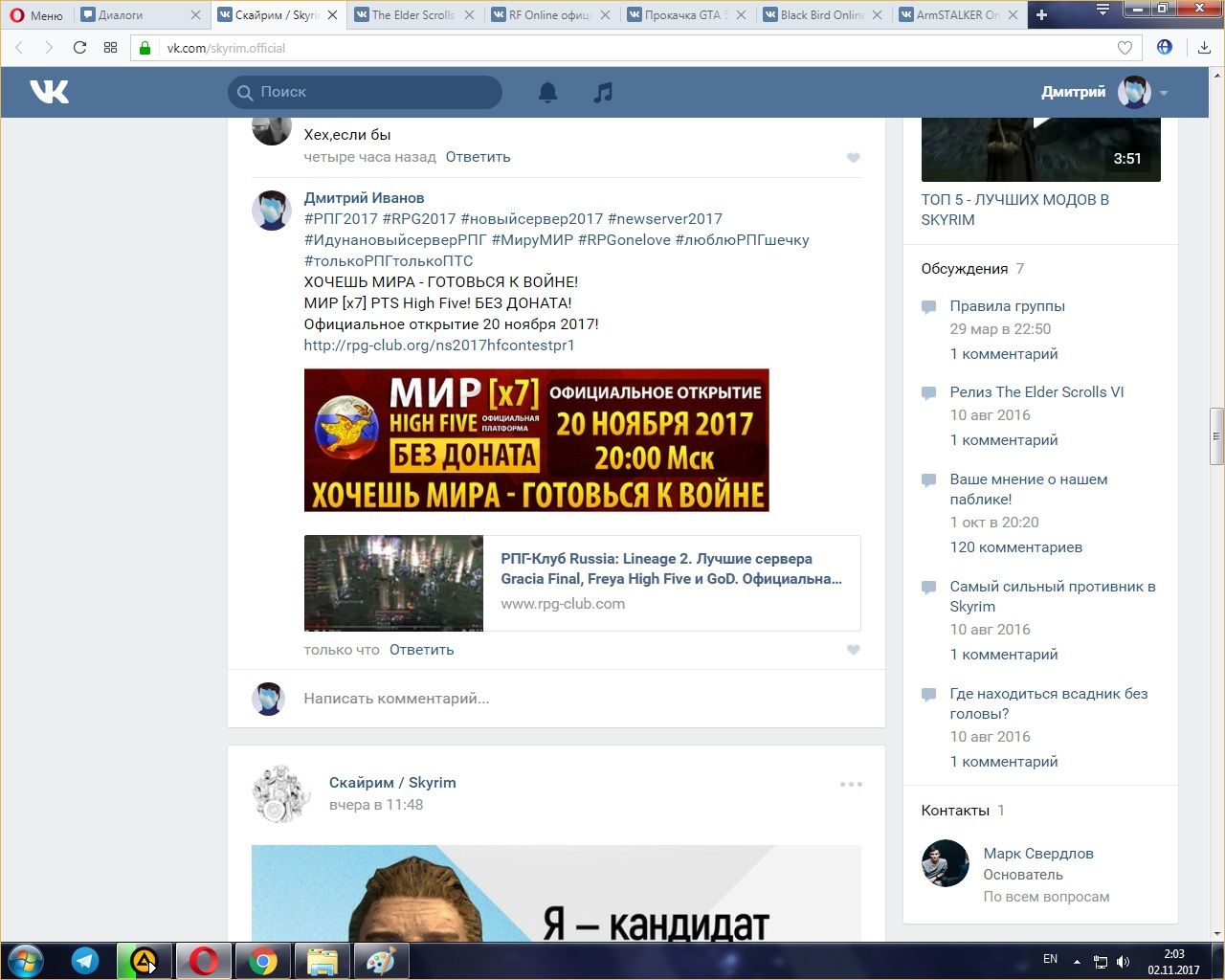Open the post's three-dot options menu

pos(851,784)
